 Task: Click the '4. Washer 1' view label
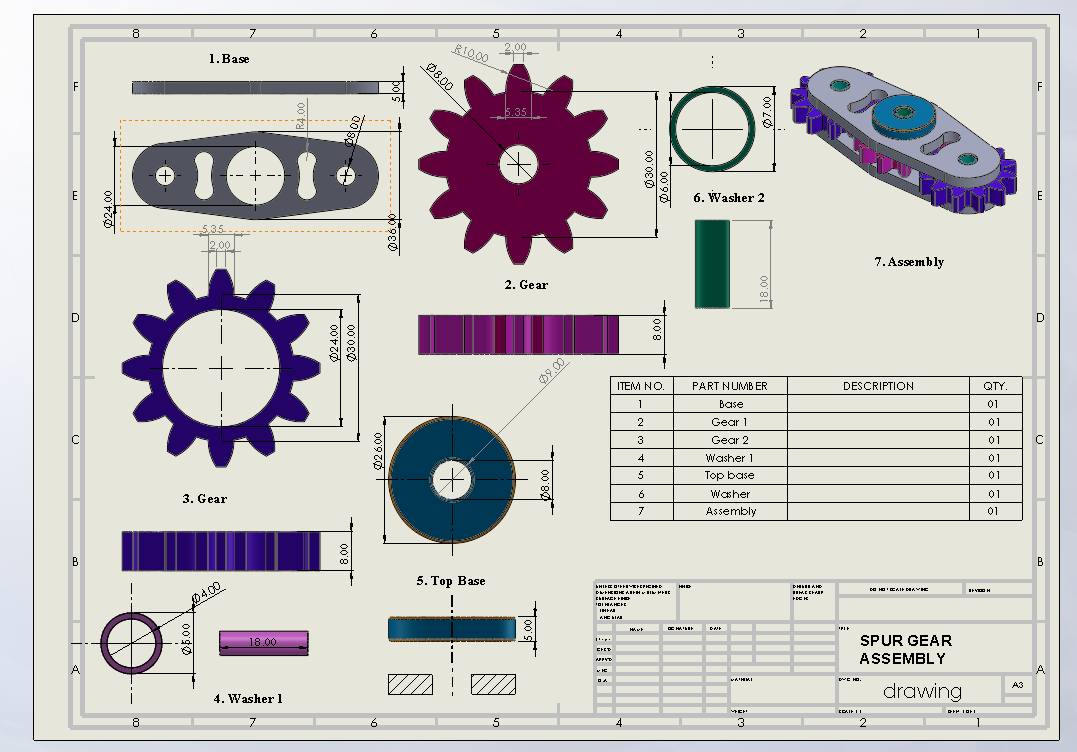point(248,699)
